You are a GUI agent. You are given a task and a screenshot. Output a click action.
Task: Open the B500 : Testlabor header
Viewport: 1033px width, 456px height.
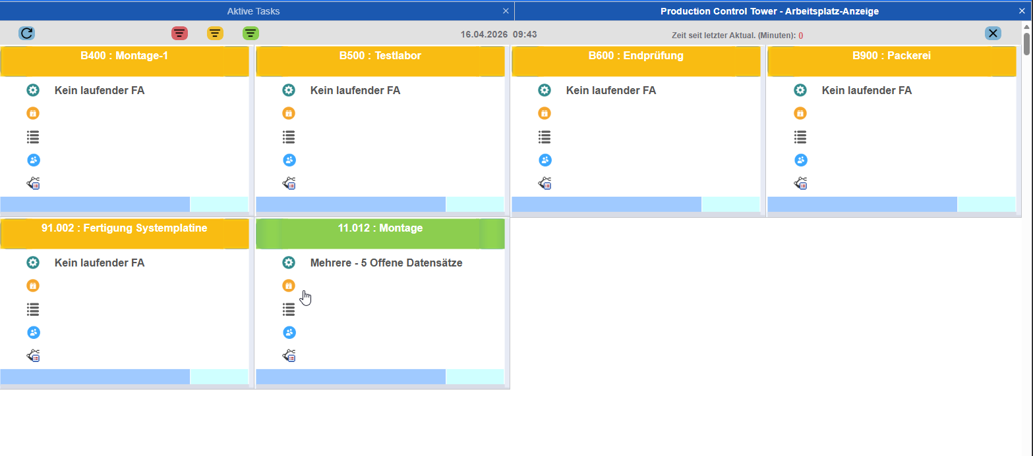380,61
